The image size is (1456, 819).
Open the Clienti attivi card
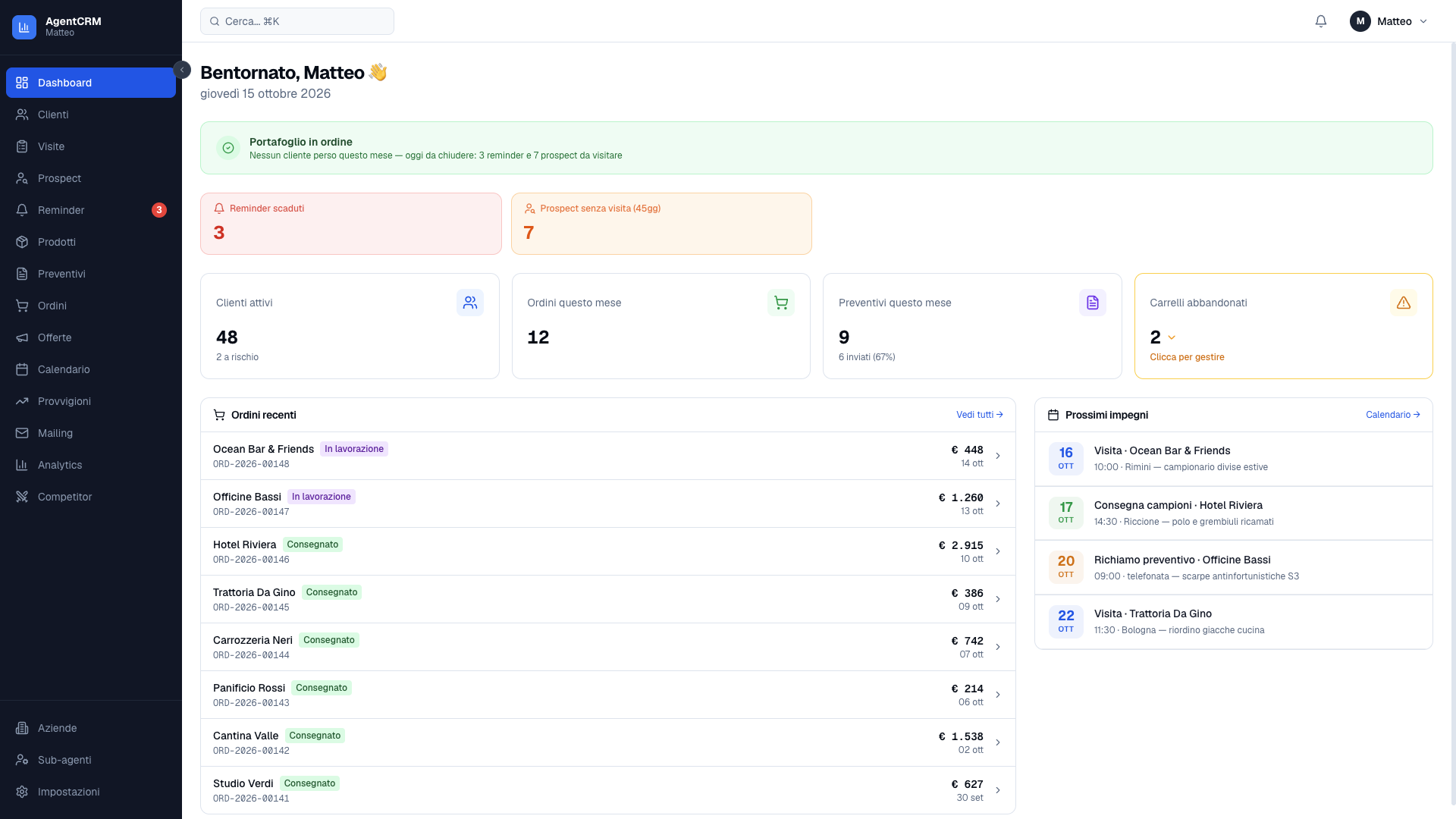point(350,326)
